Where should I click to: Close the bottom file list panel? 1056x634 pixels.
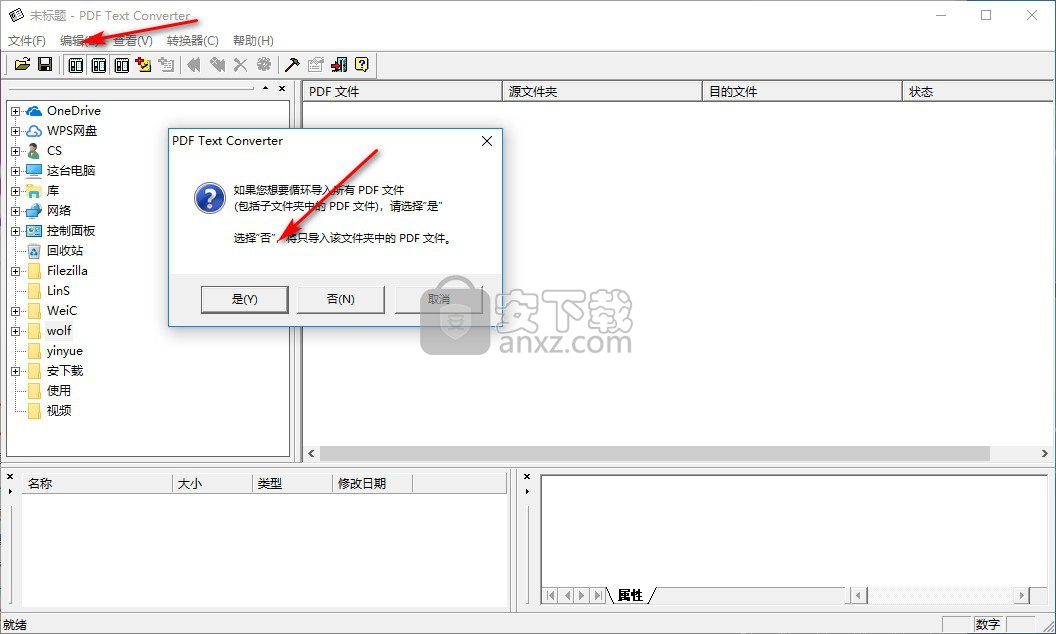click(10, 477)
